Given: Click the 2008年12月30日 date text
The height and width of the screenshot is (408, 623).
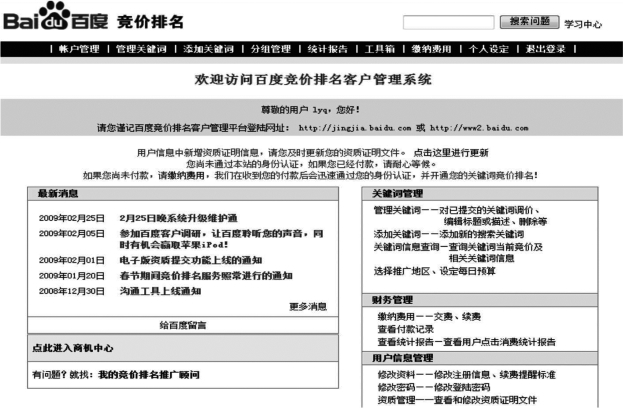Looking at the screenshot, I should (72, 291).
